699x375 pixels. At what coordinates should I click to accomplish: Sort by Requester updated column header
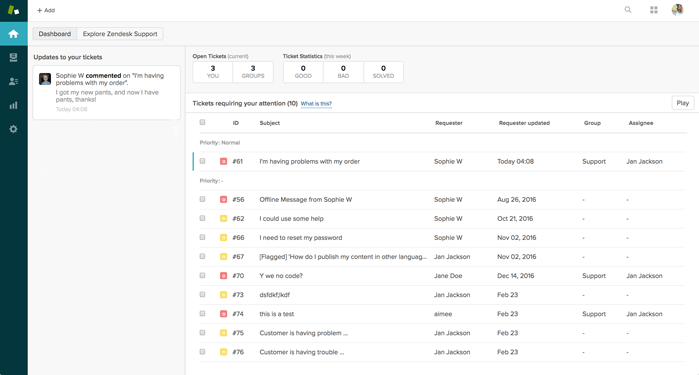tap(524, 123)
